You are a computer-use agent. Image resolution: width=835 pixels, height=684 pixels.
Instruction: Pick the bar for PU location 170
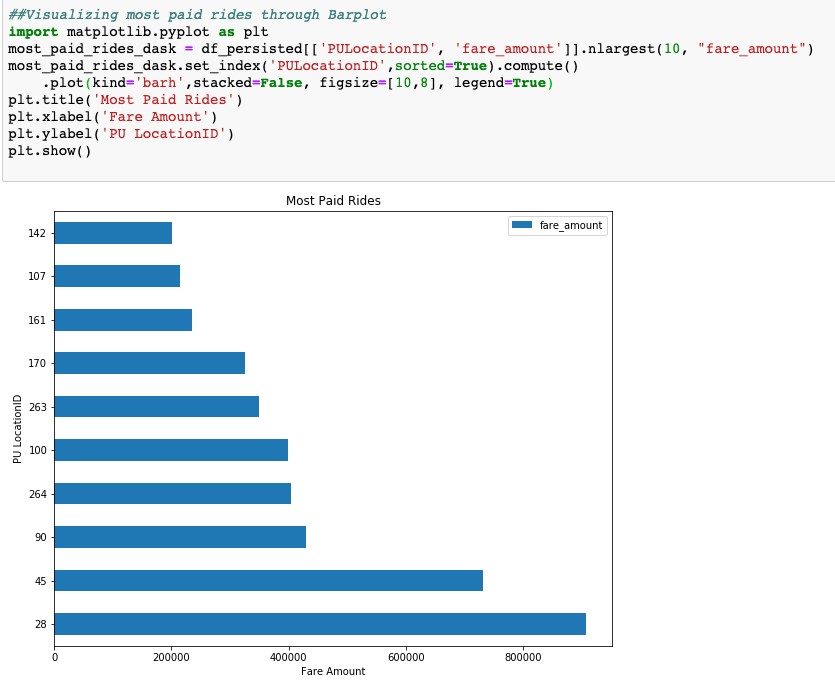point(150,363)
